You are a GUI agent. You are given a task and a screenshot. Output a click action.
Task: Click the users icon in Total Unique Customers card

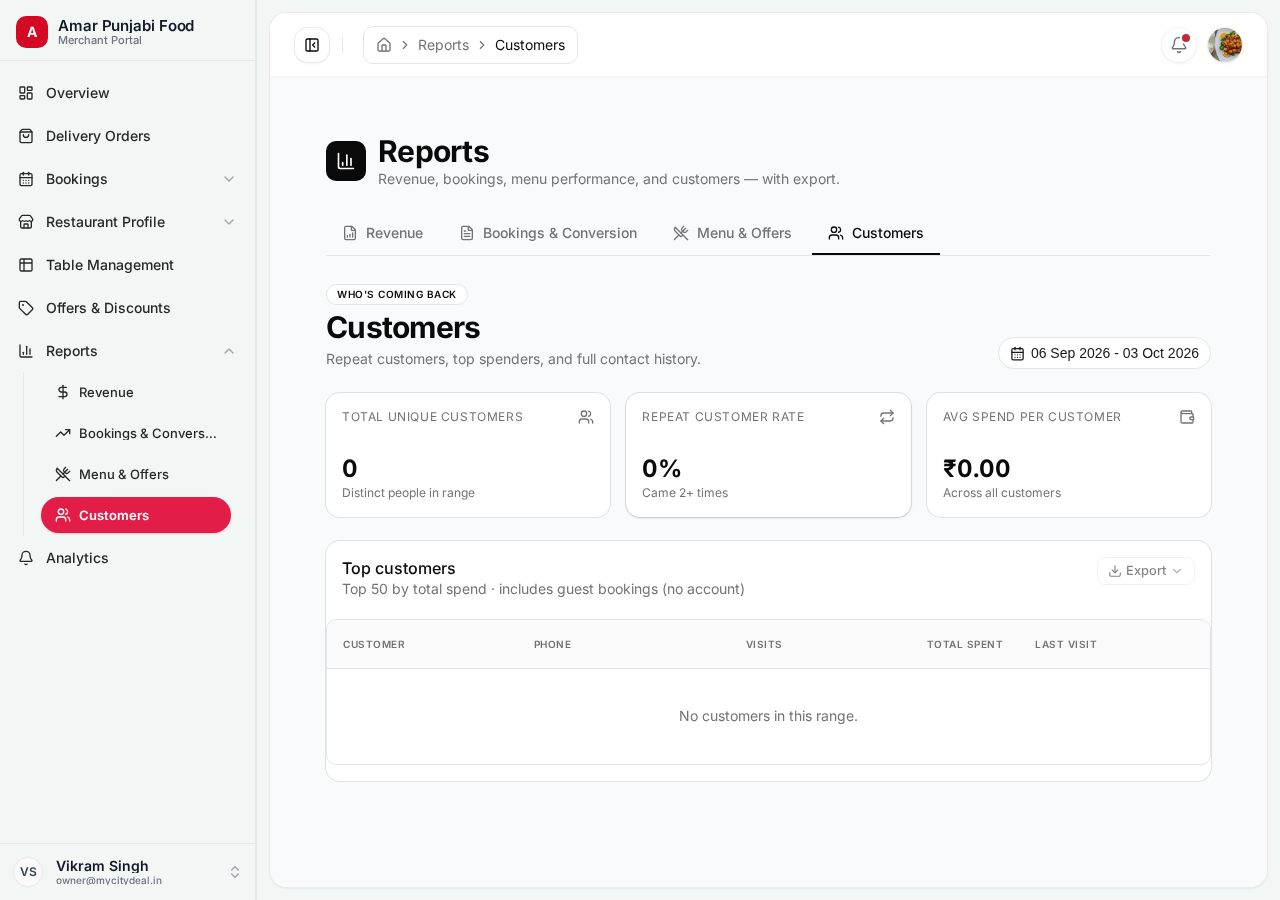point(586,417)
